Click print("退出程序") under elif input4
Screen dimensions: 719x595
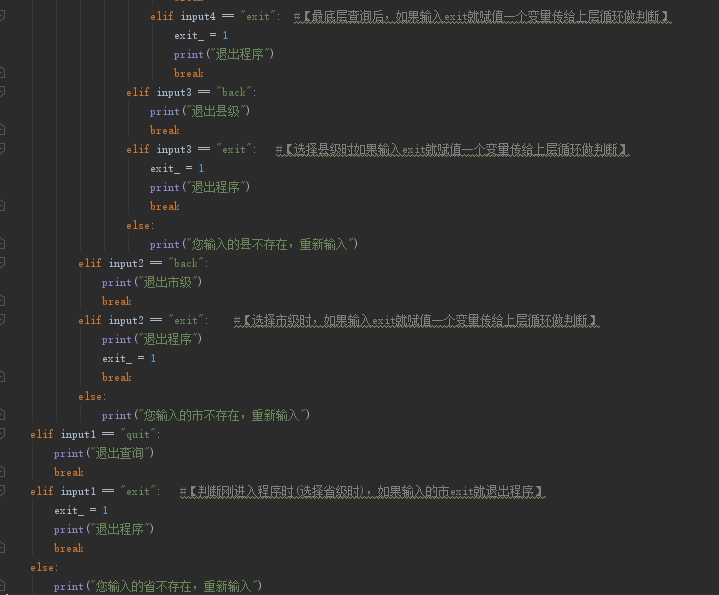pos(224,54)
